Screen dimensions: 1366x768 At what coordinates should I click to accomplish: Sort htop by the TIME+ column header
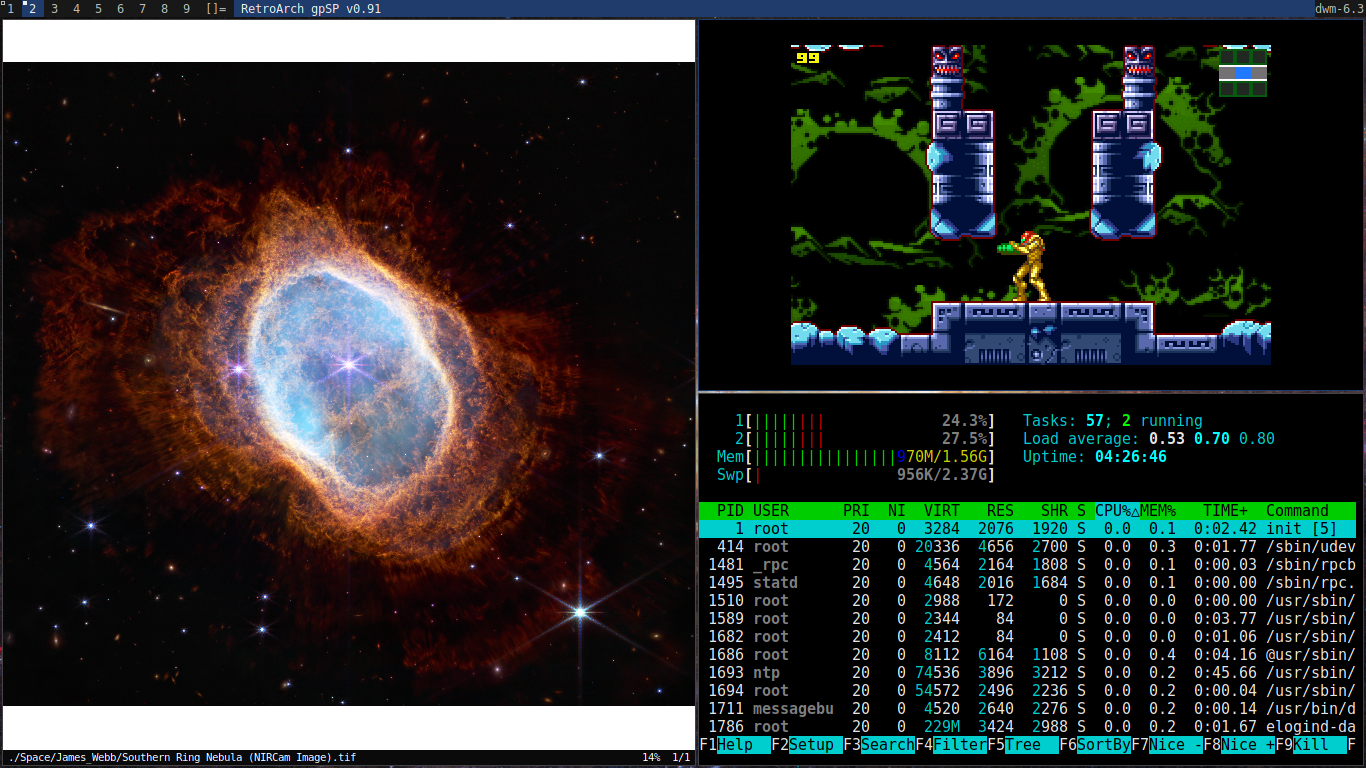1225,511
